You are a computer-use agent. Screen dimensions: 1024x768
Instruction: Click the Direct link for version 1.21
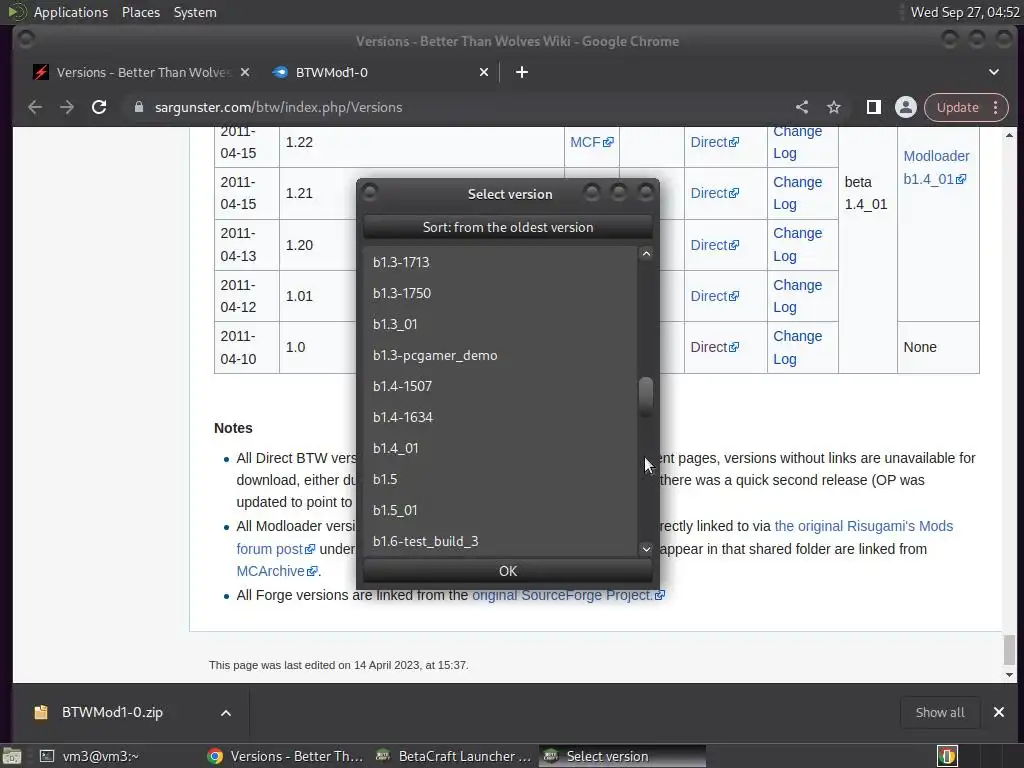[x=714, y=193]
